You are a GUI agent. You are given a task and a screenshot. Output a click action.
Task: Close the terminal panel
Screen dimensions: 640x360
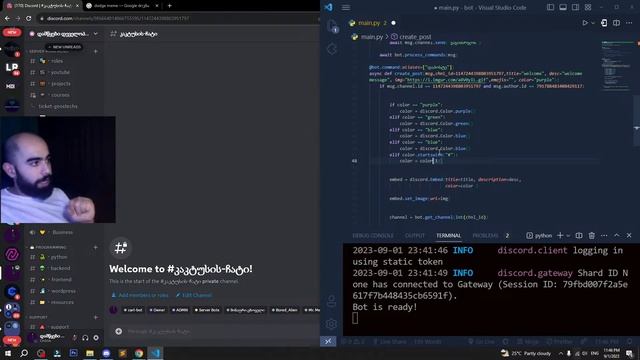[629, 236]
